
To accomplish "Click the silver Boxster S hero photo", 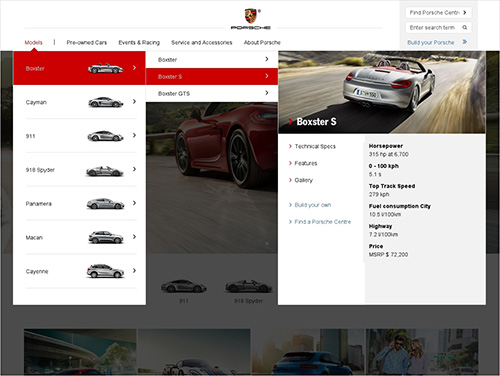I will coord(382,92).
